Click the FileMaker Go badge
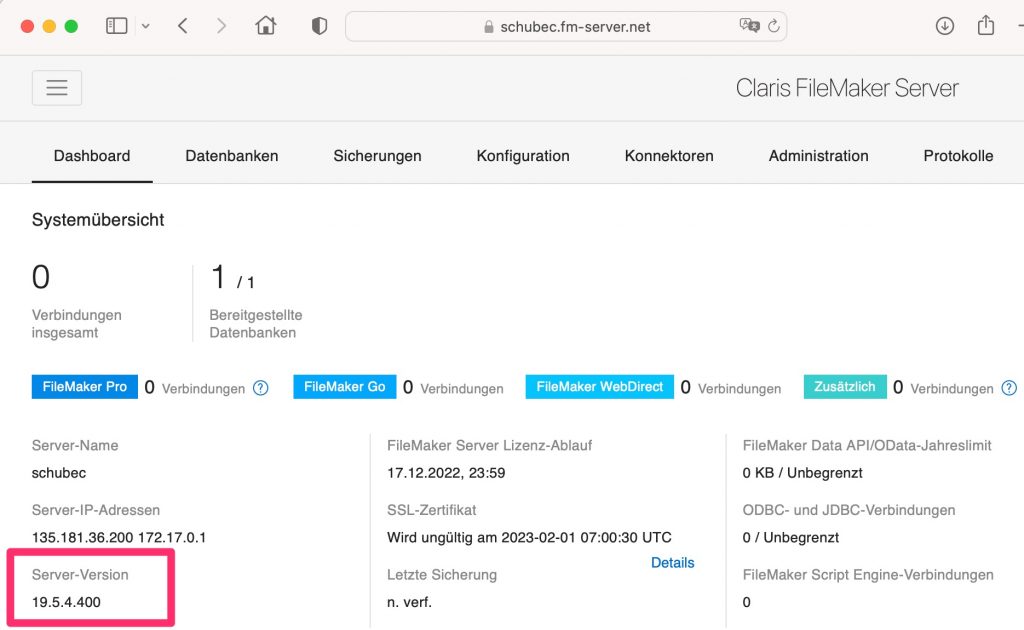 (x=345, y=386)
